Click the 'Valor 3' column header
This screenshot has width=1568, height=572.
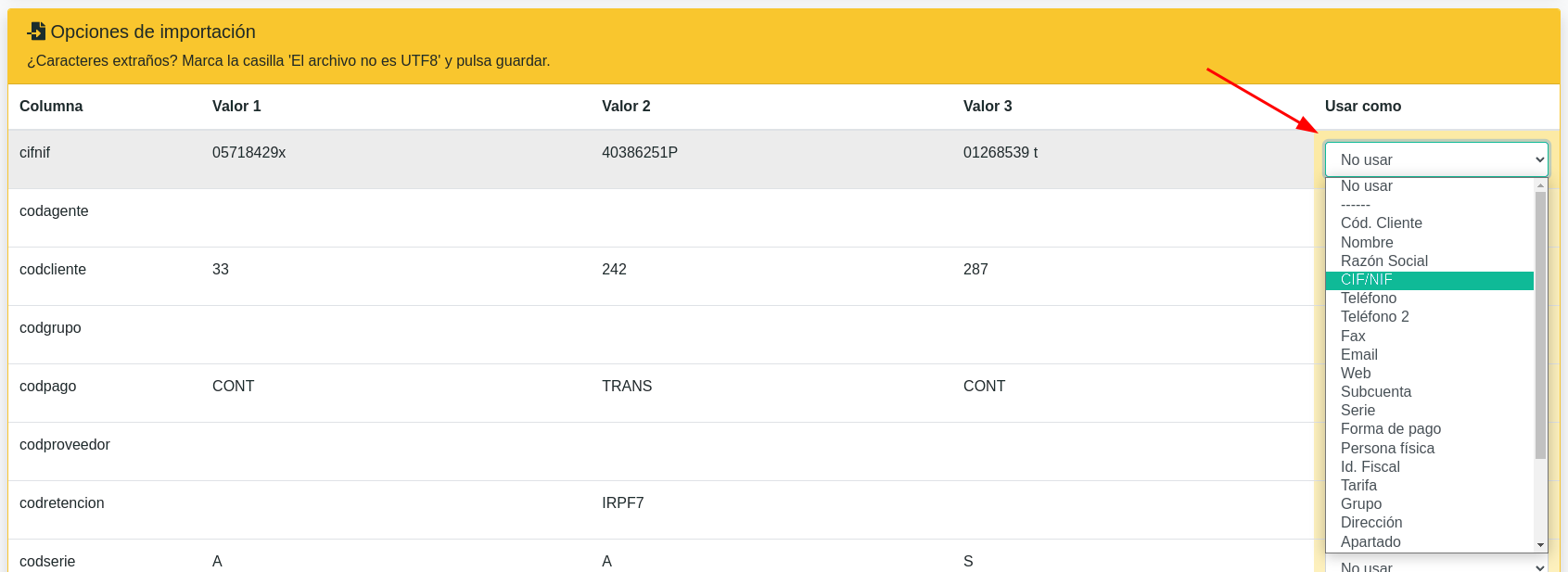(x=988, y=107)
